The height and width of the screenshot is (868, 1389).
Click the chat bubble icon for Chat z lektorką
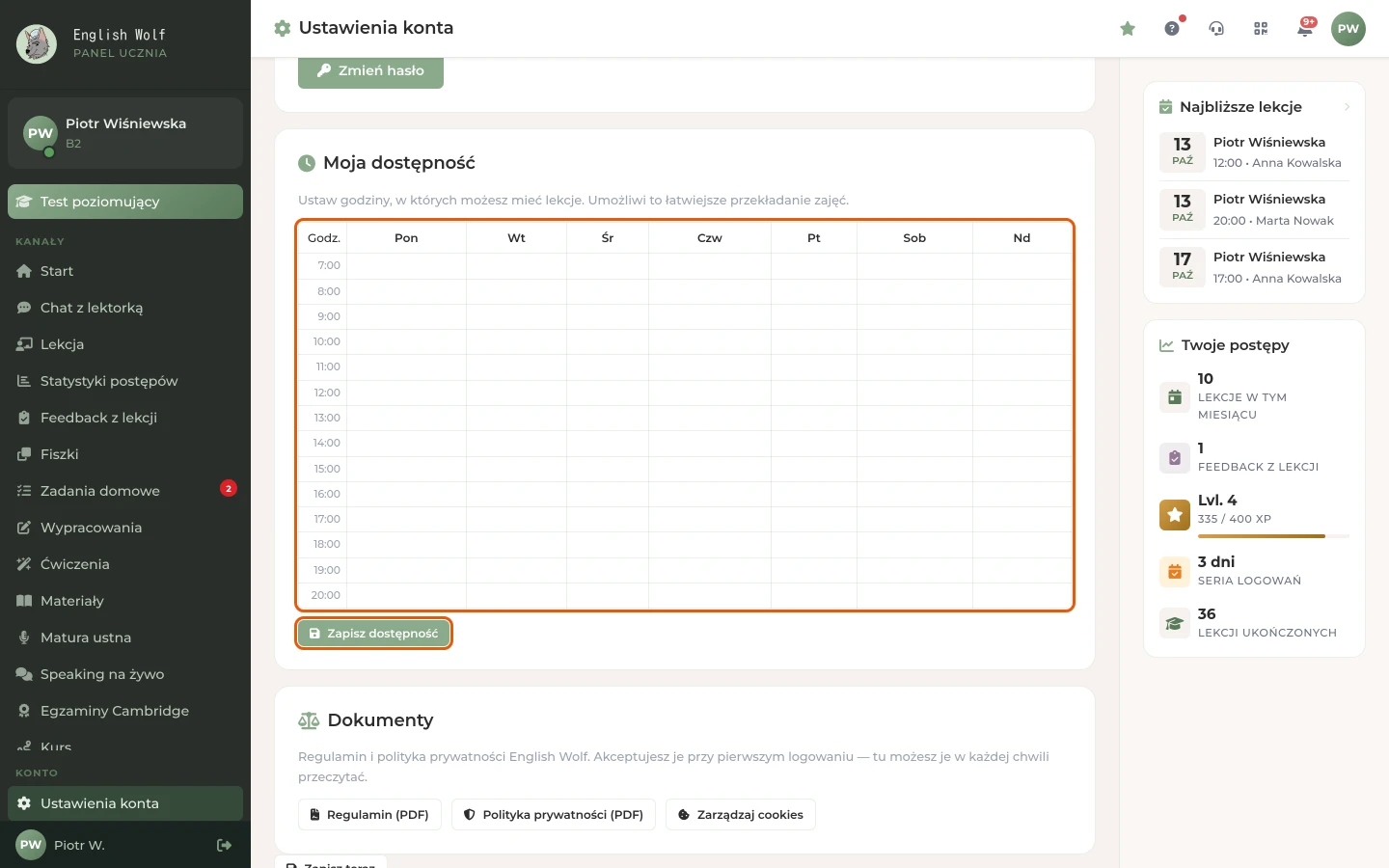[x=24, y=309]
